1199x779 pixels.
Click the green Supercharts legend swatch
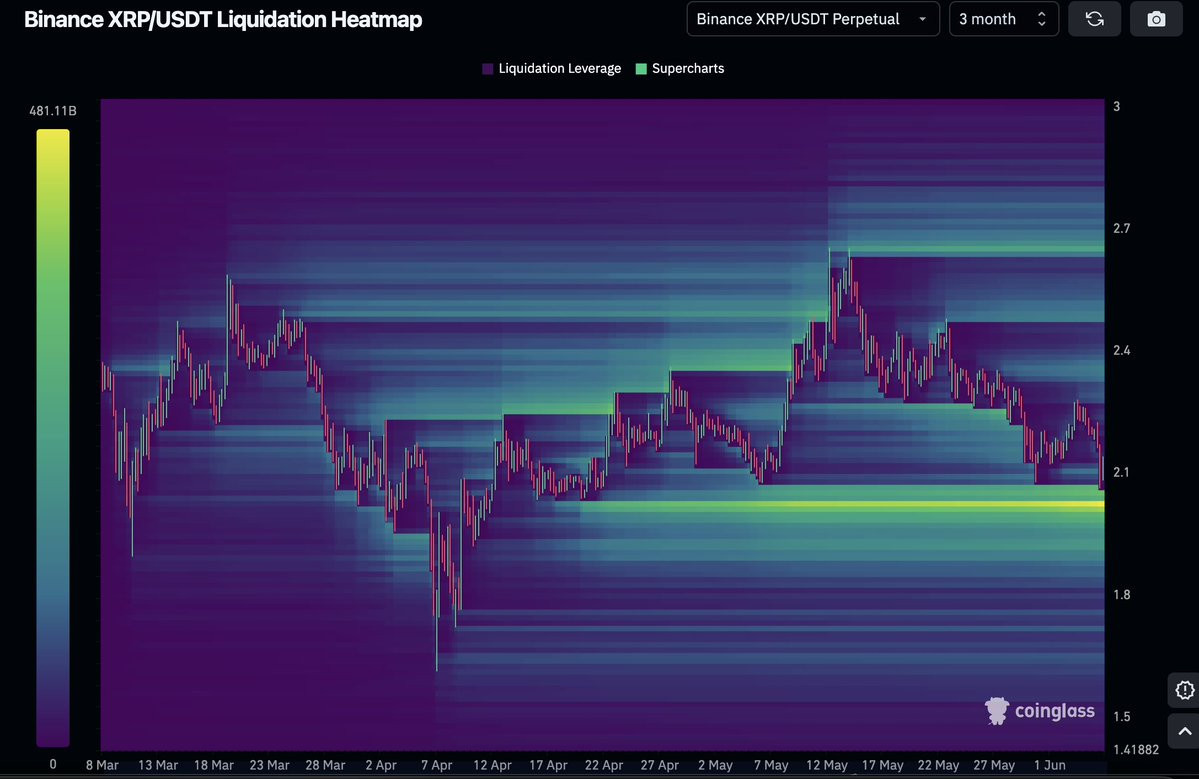tap(641, 69)
